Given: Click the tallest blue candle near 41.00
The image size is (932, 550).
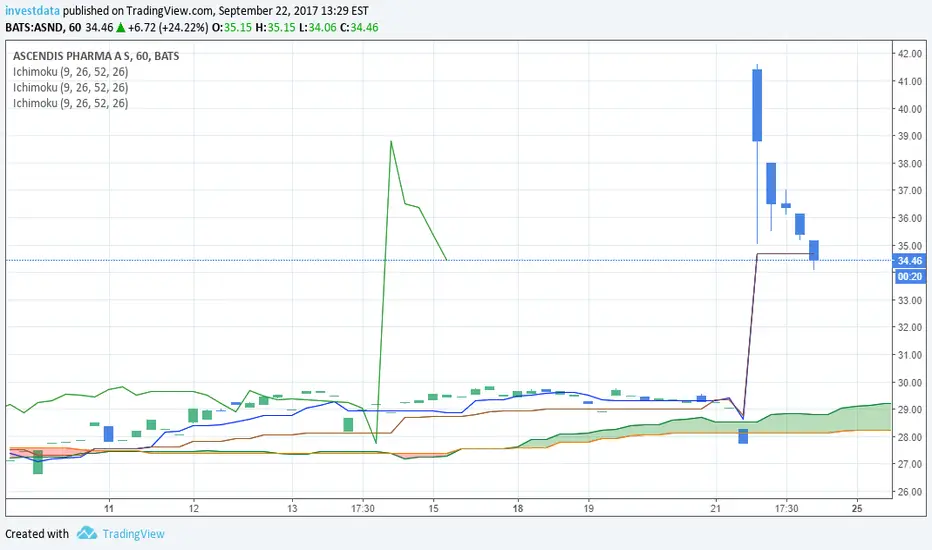Looking at the screenshot, I should 757,105.
